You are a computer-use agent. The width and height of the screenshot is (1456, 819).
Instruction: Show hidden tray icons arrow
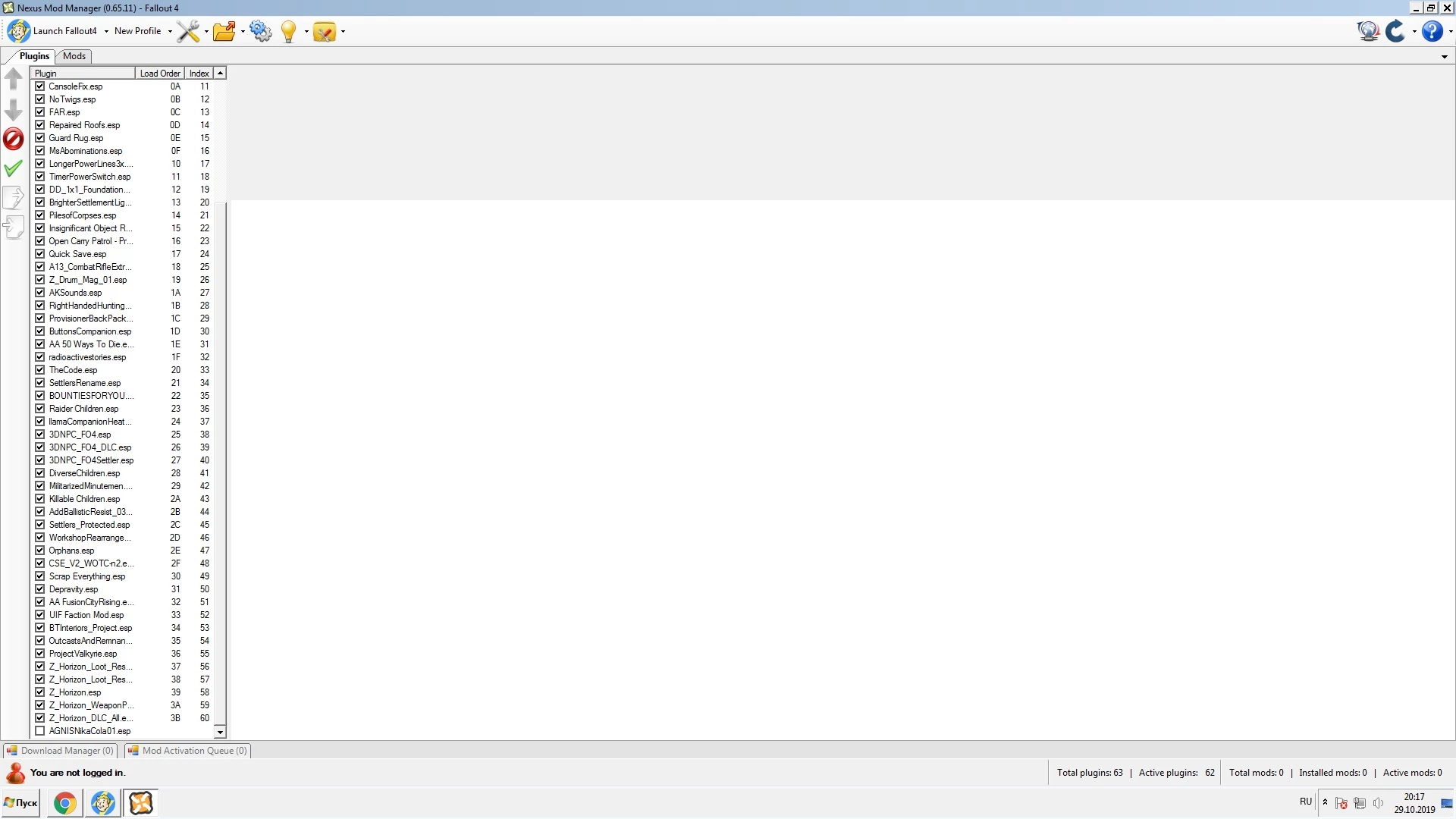point(1325,802)
